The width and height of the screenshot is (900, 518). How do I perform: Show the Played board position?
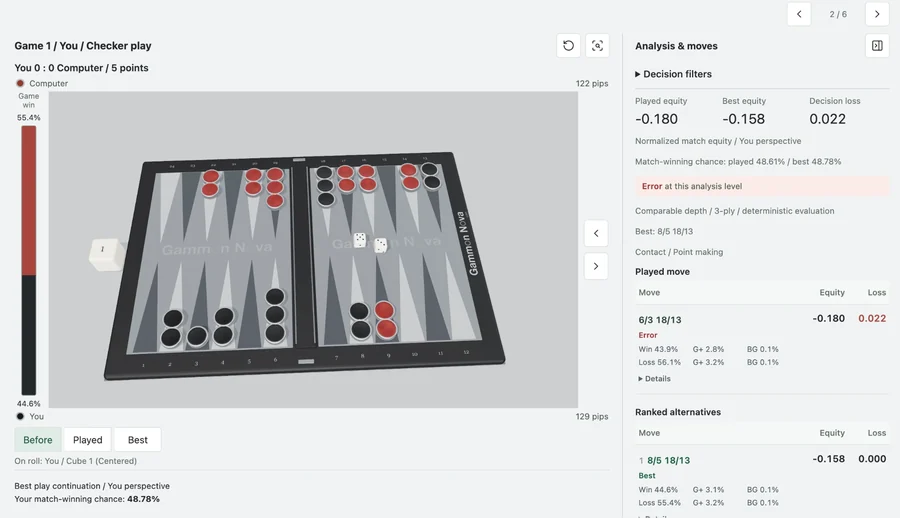tap(88, 440)
